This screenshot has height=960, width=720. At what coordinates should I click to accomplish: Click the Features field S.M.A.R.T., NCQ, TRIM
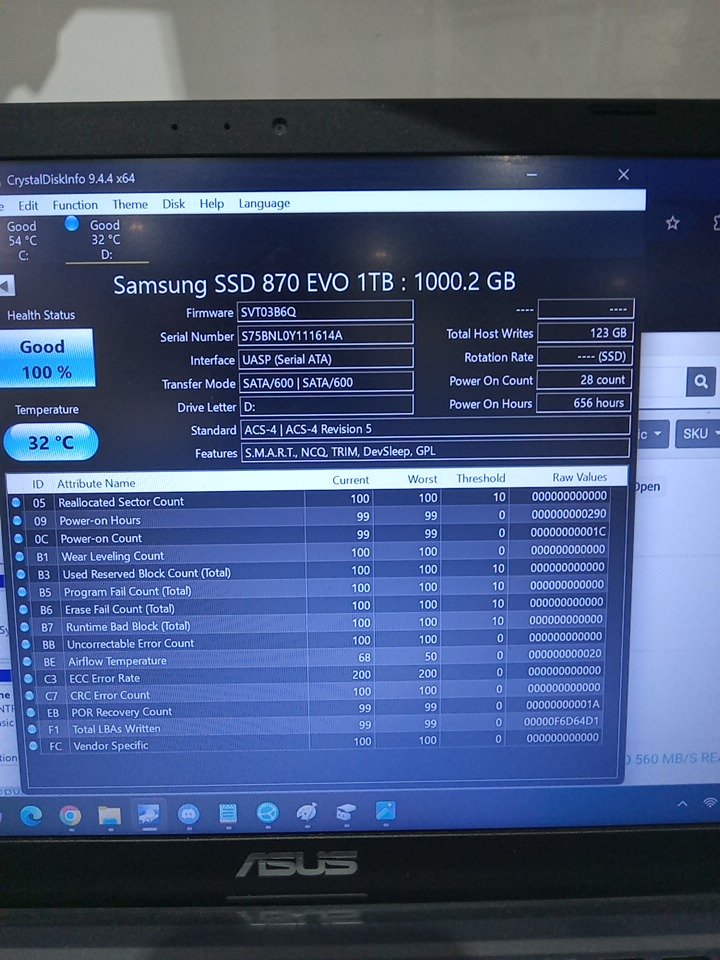(x=435, y=451)
